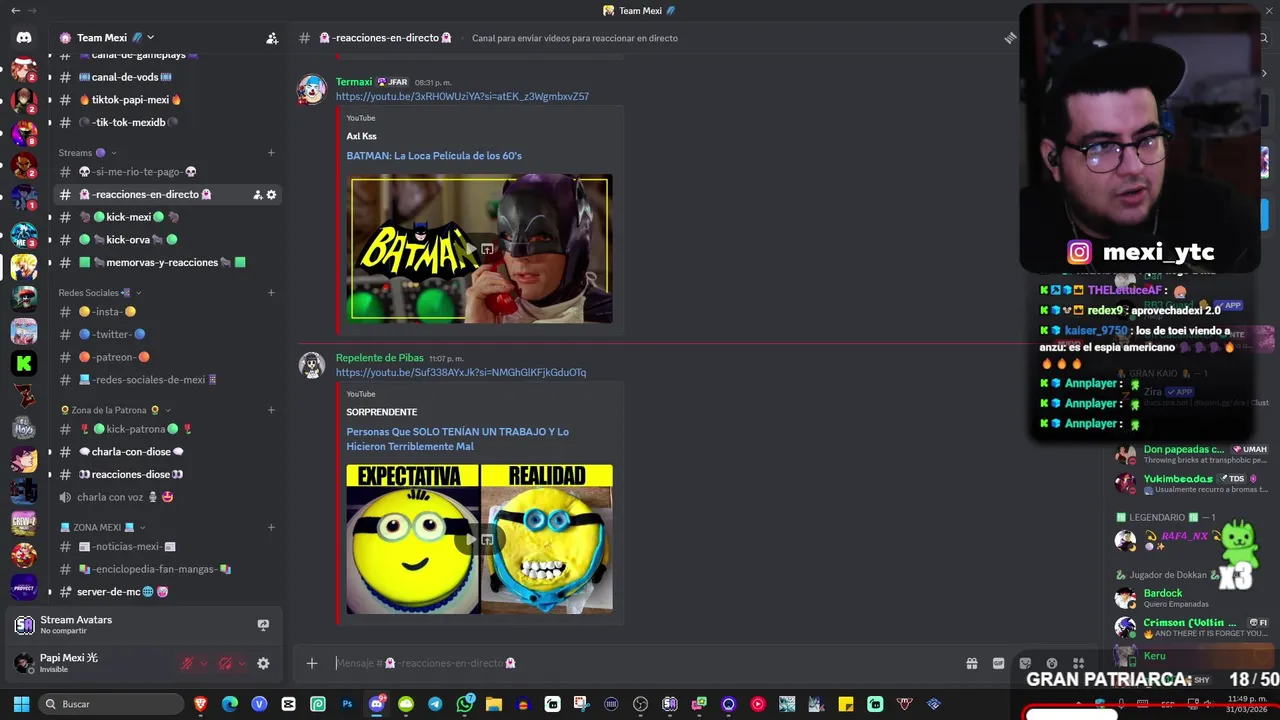
Task: Open the GIF picker
Action: [x=998, y=663]
